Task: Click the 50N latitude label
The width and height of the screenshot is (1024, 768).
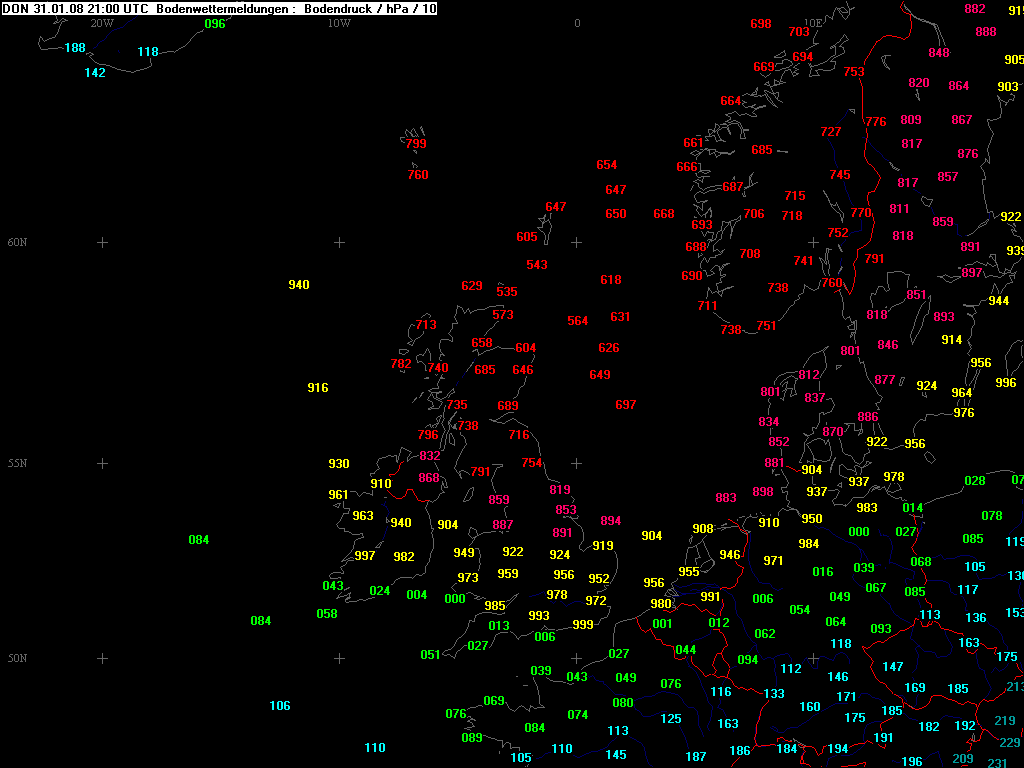Action: coord(17,659)
